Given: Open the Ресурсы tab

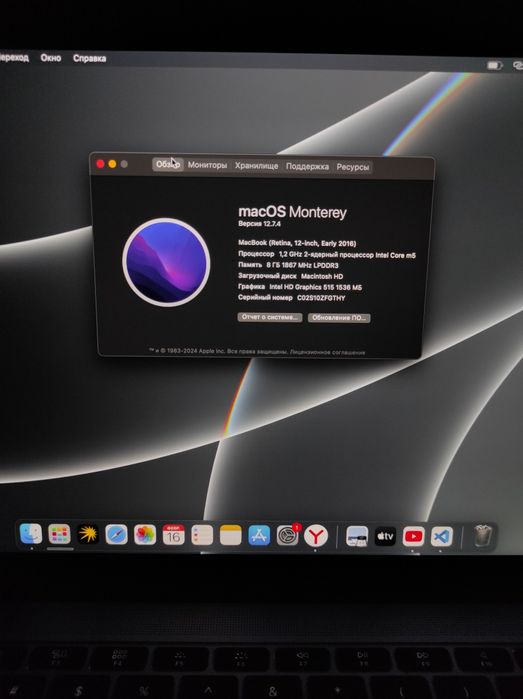Looking at the screenshot, I should click(353, 167).
